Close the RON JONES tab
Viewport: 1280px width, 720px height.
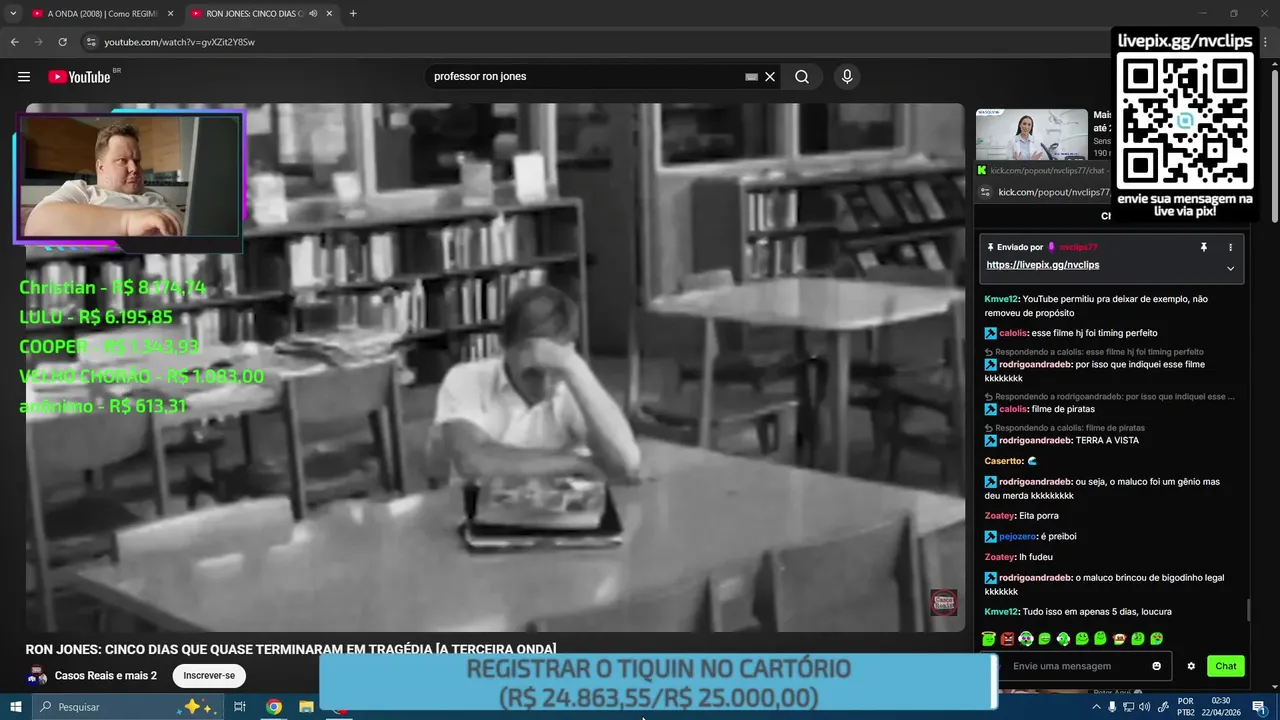tap(329, 14)
